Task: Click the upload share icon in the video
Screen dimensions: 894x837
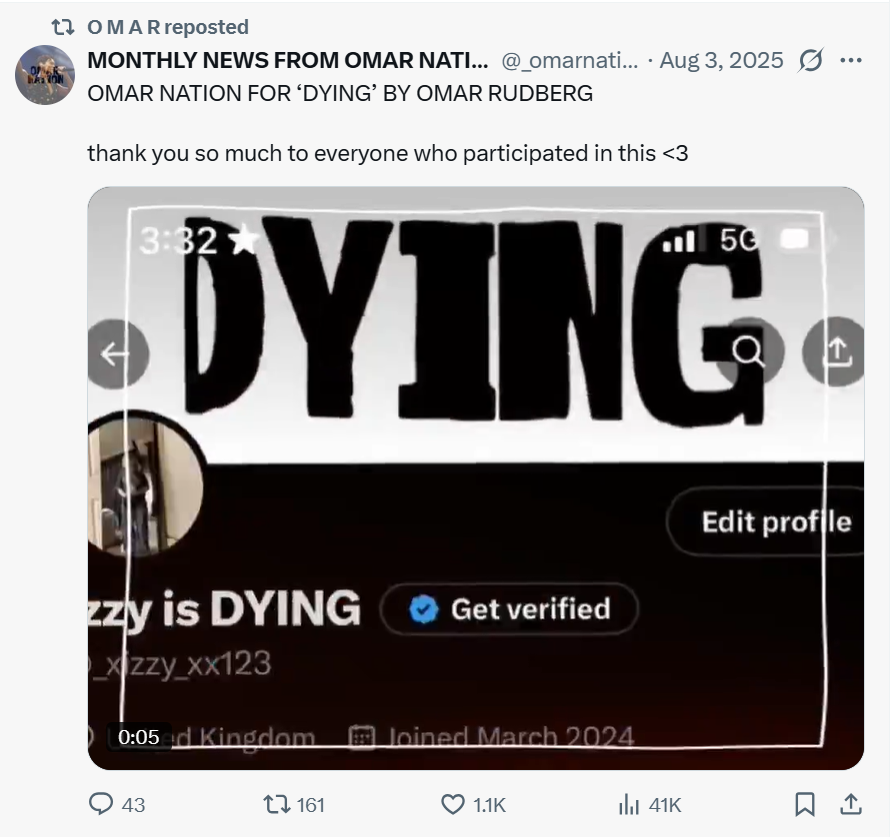Action: point(836,351)
